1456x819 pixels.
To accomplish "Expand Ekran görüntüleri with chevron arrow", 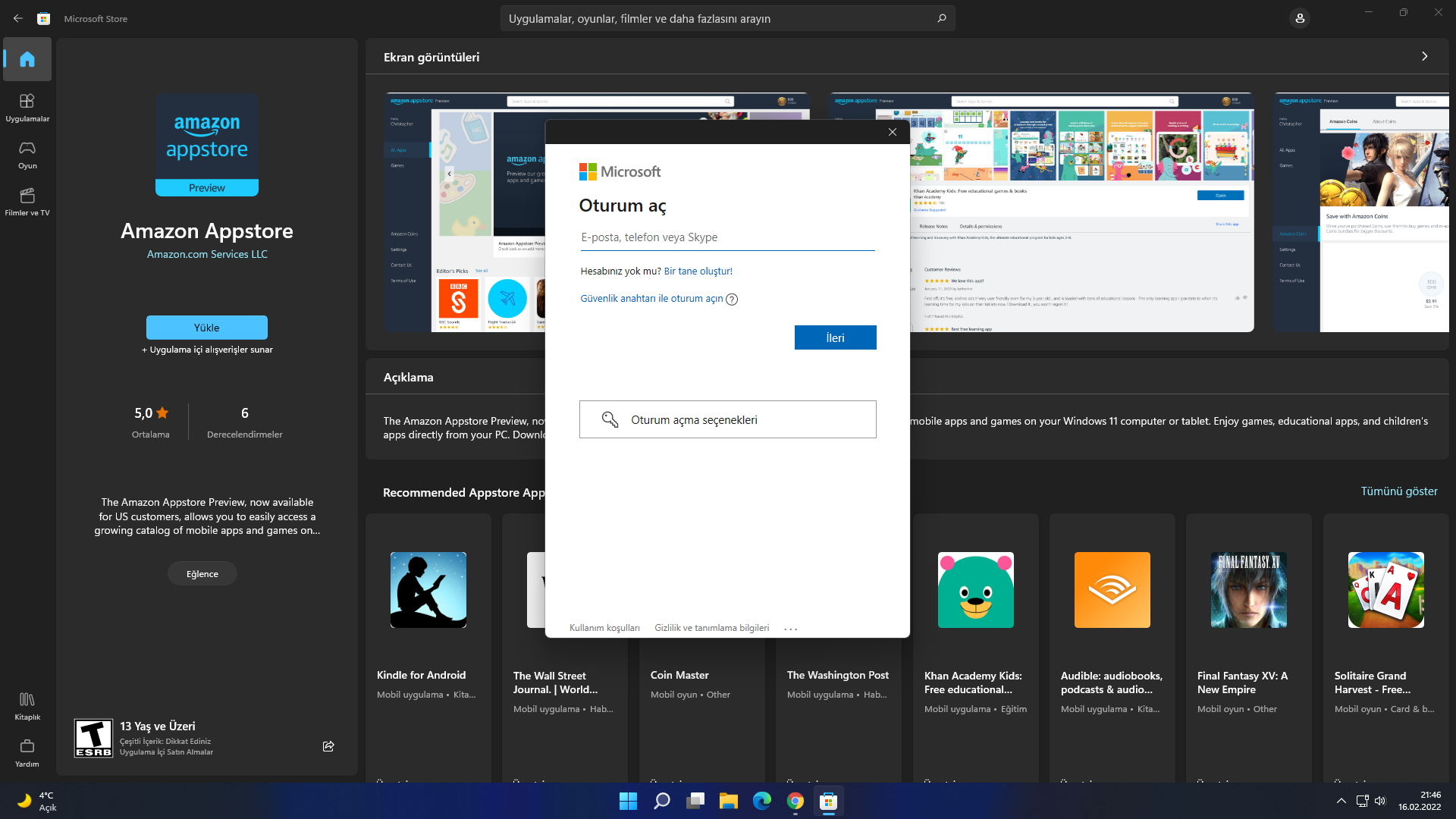I will 1424,57.
